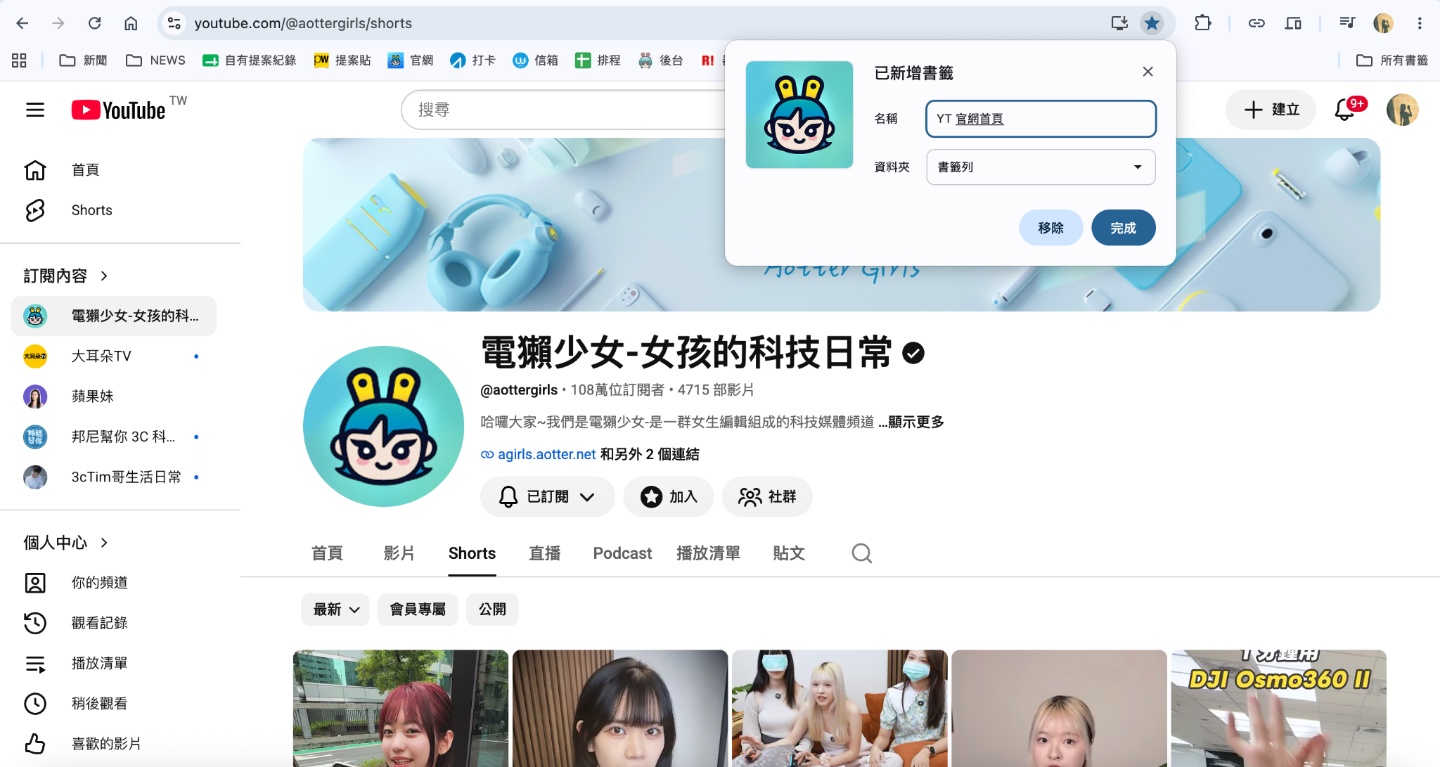
Task: Click the bookmark star icon
Action: pos(1152,23)
